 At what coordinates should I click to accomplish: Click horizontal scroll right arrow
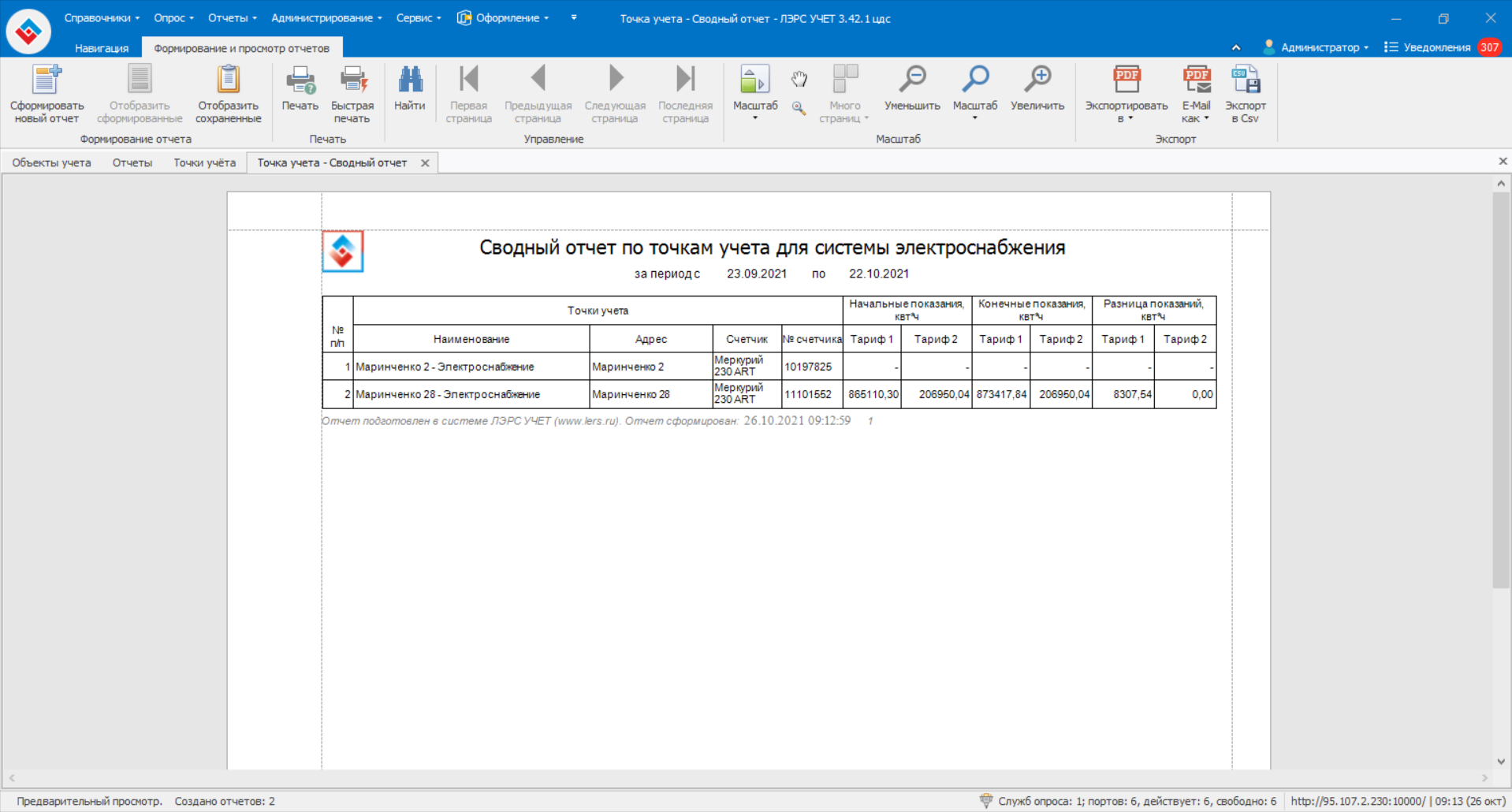[1485, 778]
